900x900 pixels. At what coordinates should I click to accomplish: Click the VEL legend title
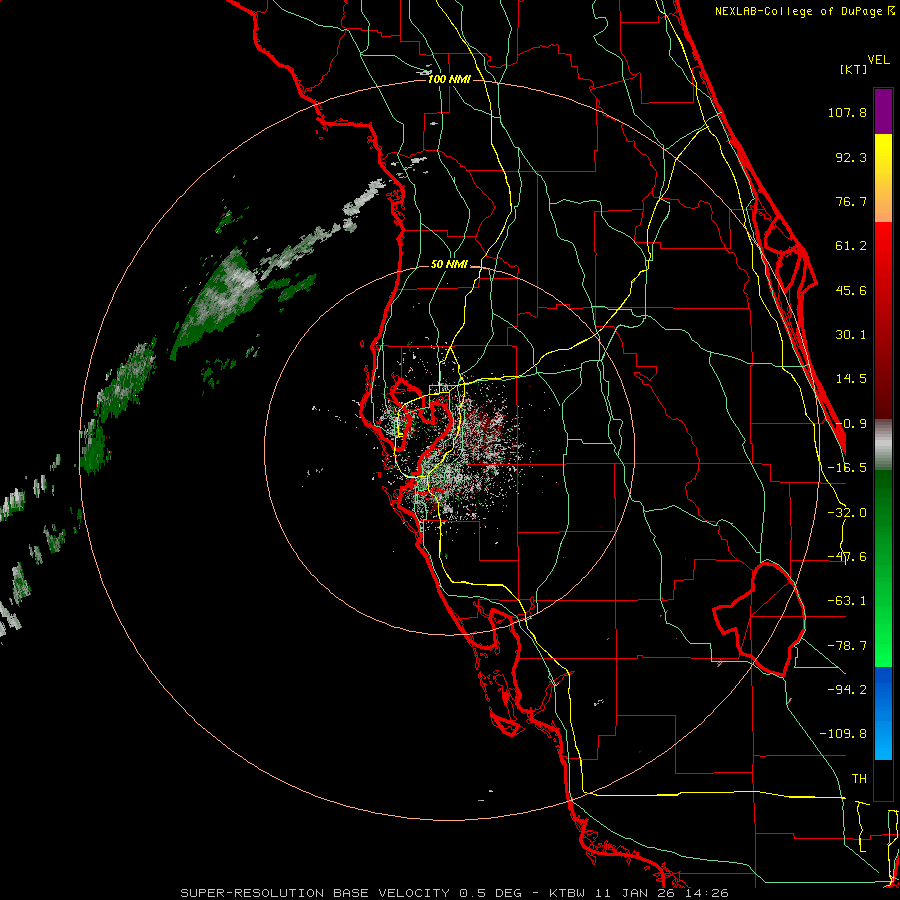coord(878,60)
